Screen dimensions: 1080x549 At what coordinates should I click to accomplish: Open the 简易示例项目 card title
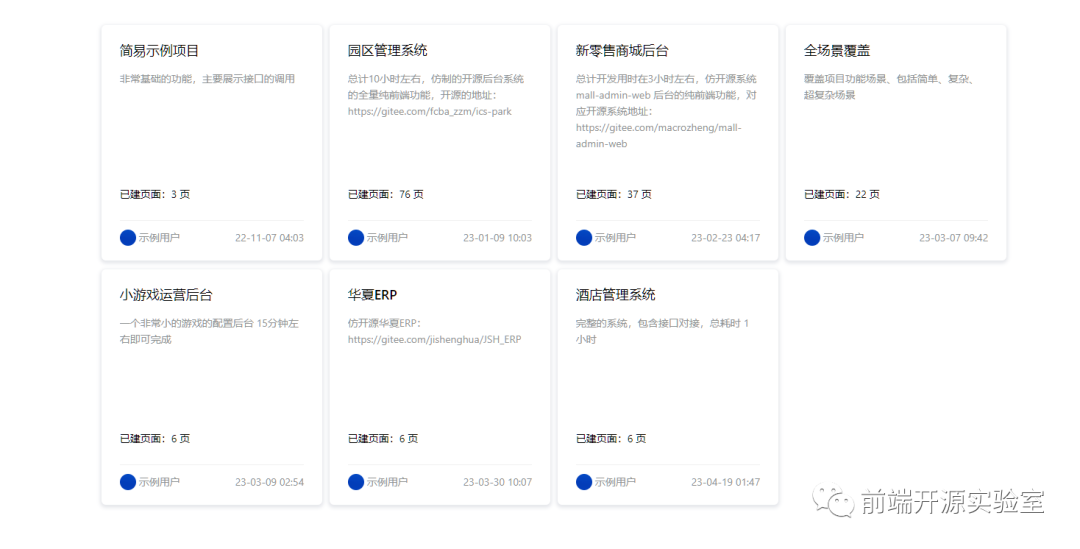click(x=159, y=50)
